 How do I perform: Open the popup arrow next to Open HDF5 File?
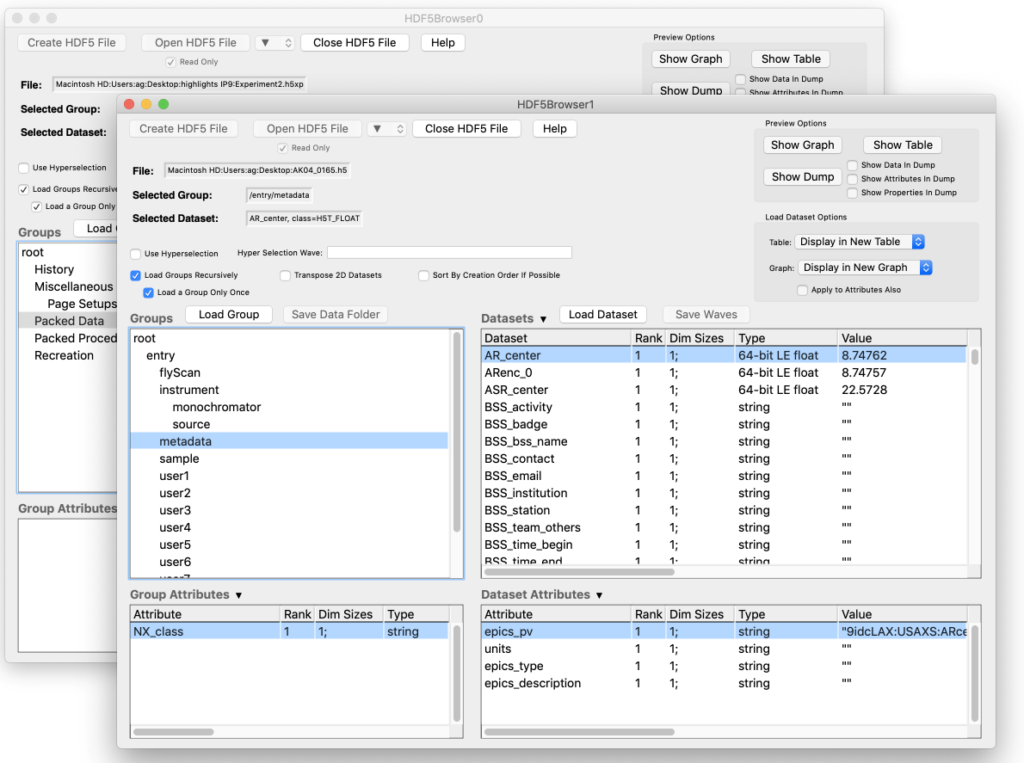point(387,129)
